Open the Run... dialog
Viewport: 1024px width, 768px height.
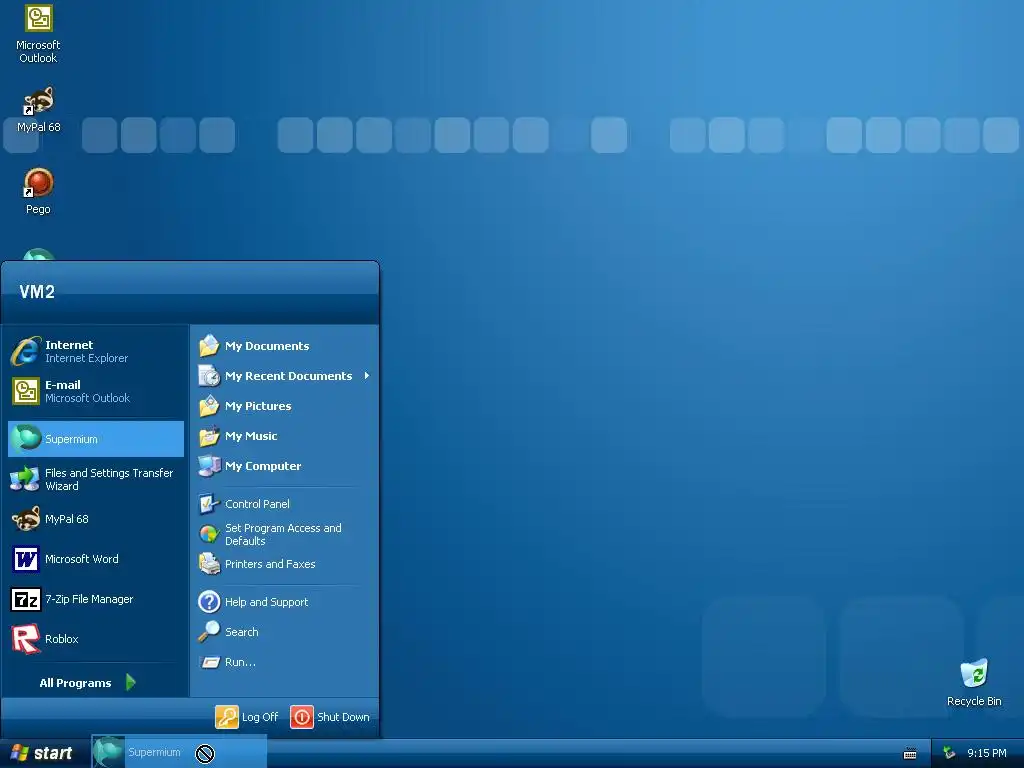(284, 662)
